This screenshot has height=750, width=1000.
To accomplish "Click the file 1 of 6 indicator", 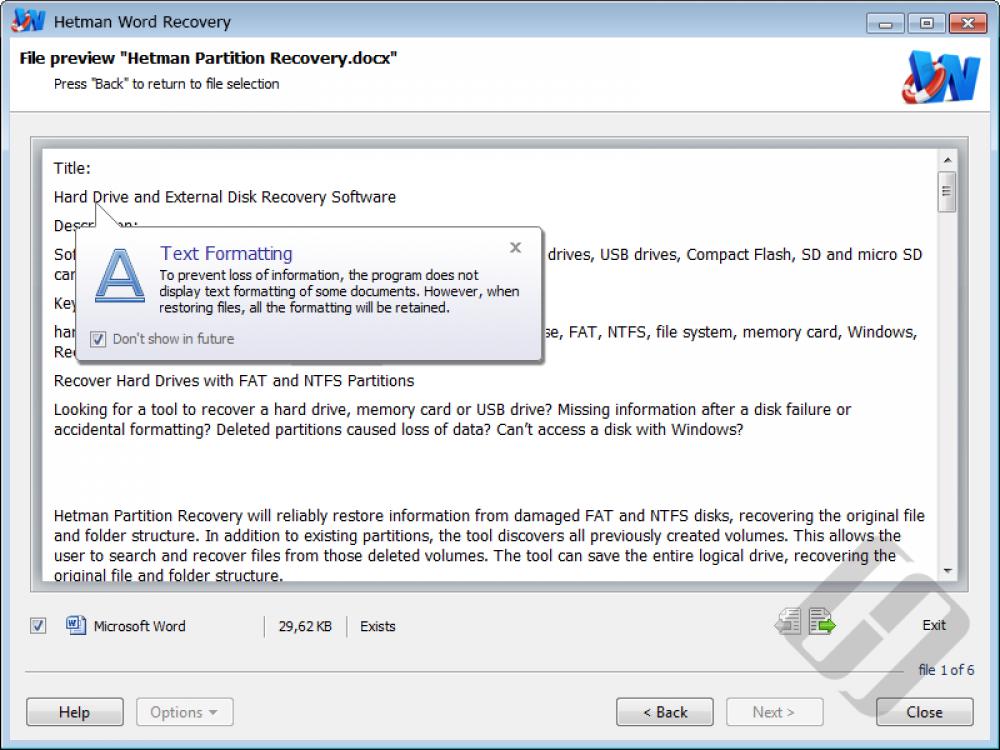I will [948, 670].
